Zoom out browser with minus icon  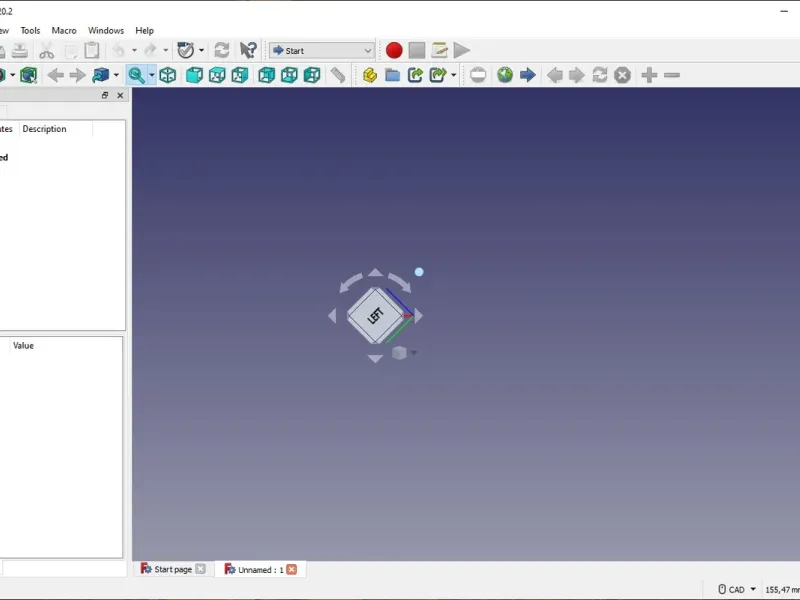pyautogui.click(x=672, y=76)
